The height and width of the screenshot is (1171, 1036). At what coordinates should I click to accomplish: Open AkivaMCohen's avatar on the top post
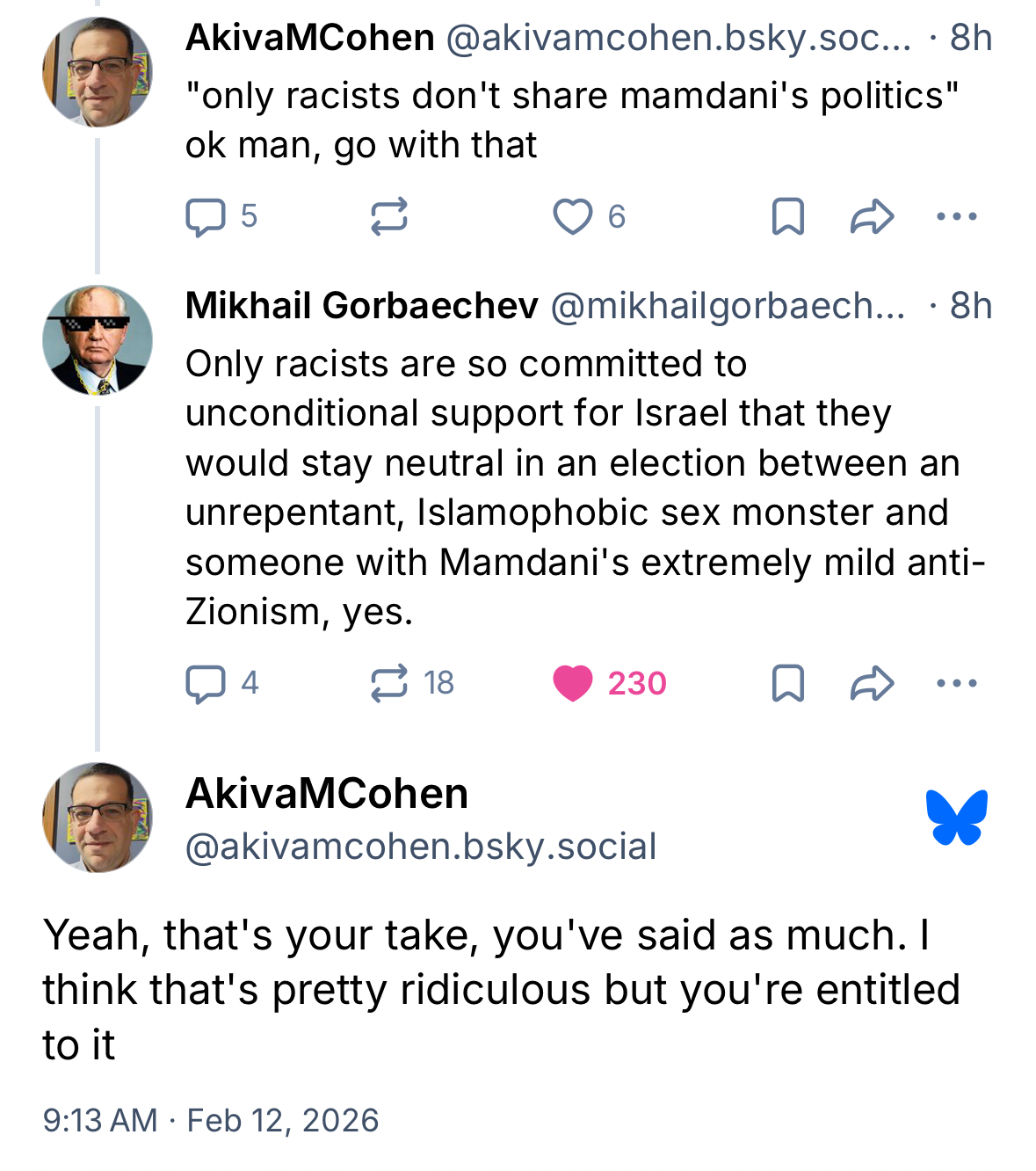click(98, 72)
